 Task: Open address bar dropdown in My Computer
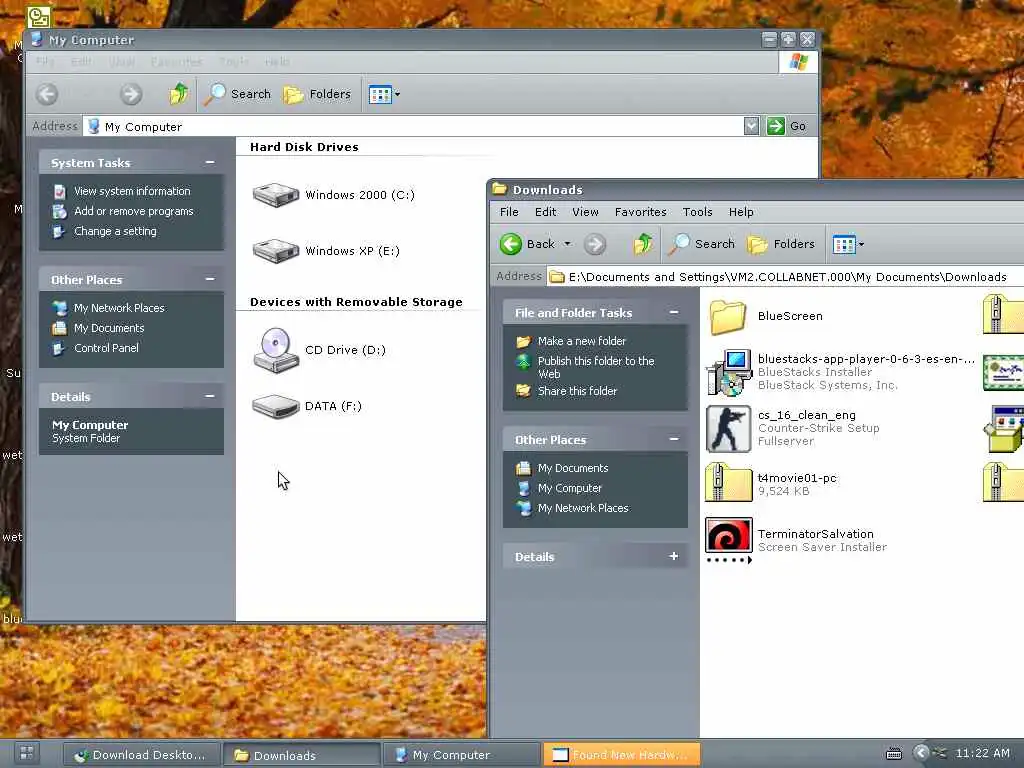point(751,126)
